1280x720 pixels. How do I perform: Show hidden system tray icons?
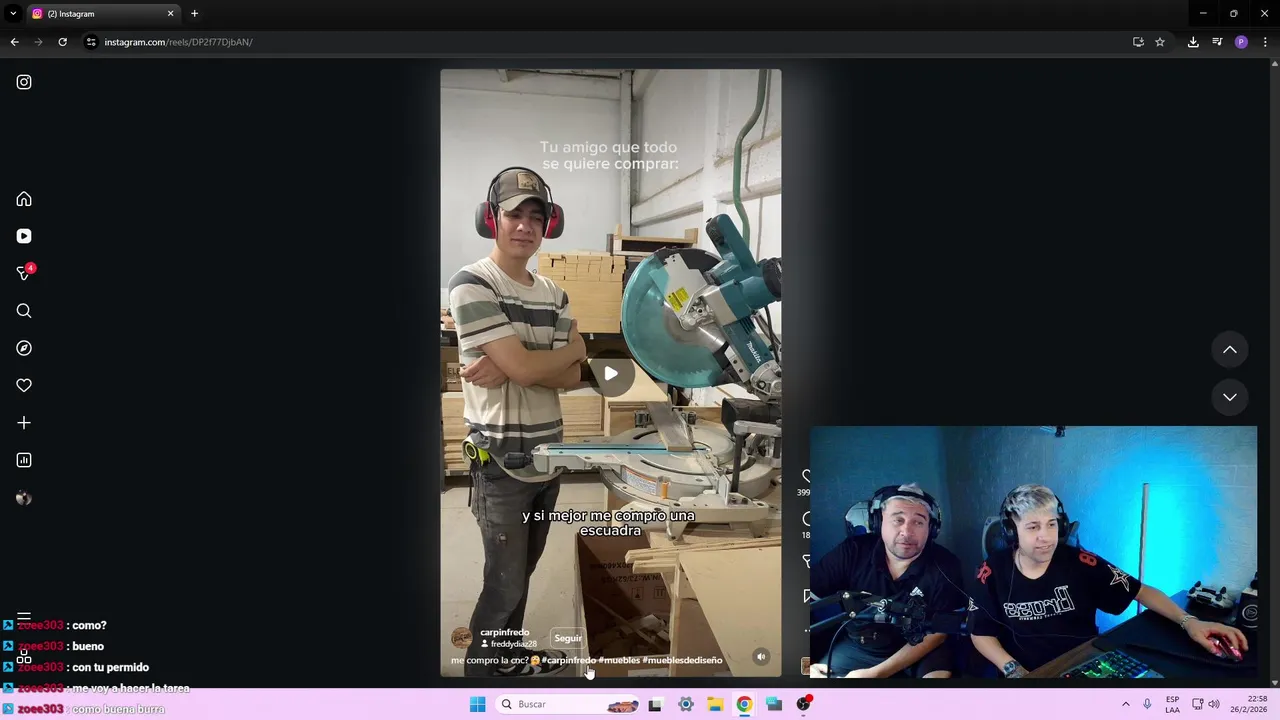tap(1125, 704)
